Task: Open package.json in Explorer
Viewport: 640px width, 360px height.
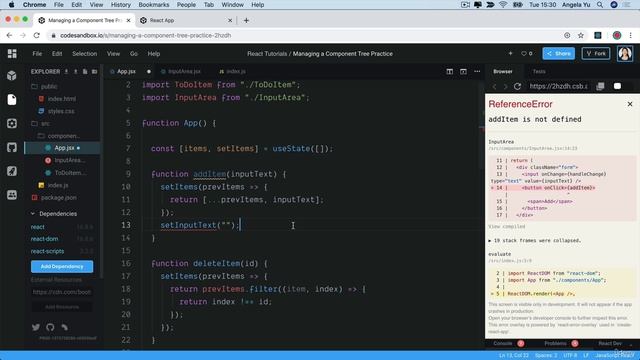Action: pos(58,198)
